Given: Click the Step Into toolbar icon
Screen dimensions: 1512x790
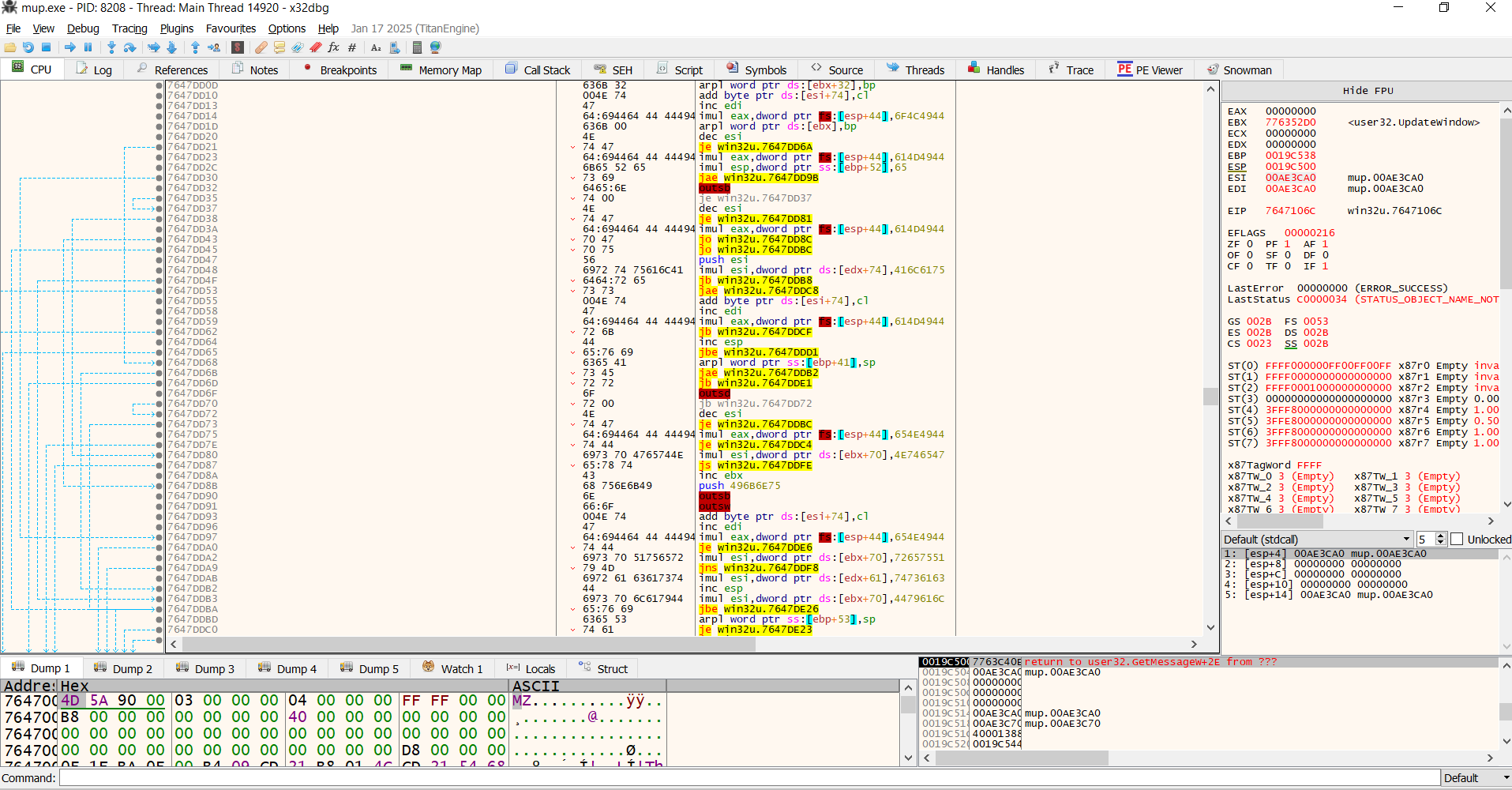Looking at the screenshot, I should (111, 47).
